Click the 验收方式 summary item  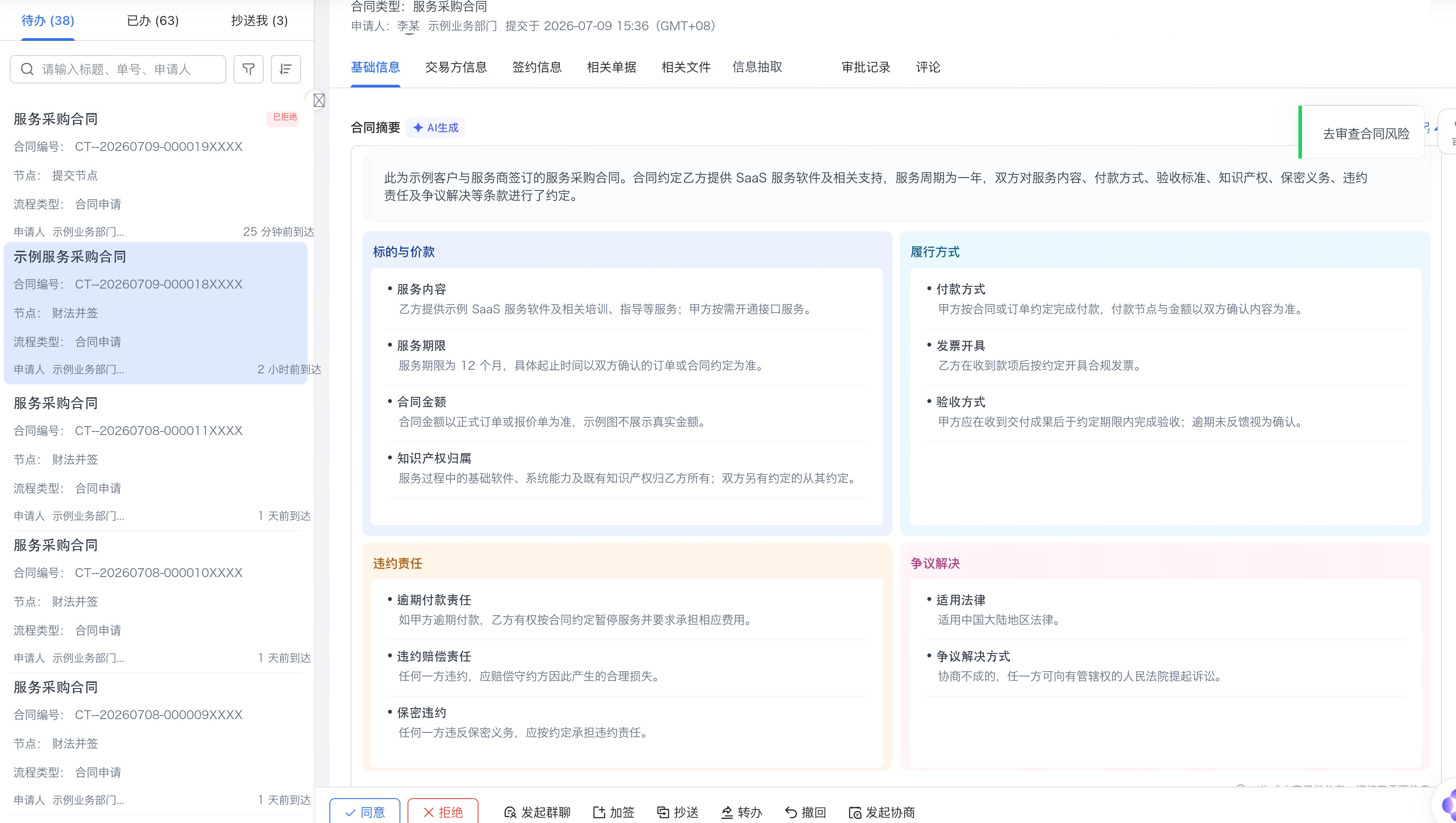1166,413
